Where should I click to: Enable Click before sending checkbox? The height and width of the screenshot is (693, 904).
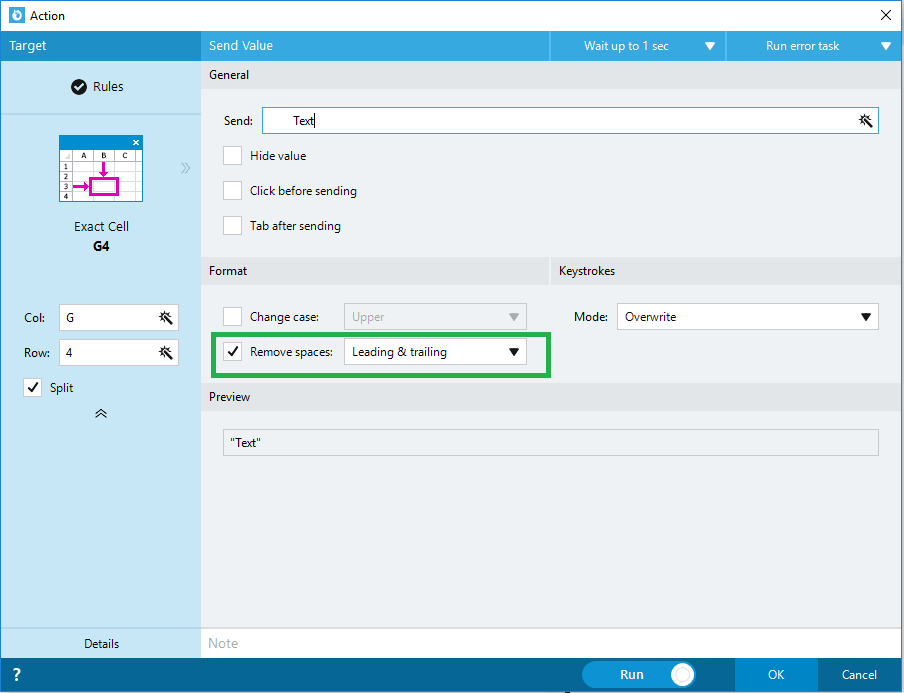pos(232,190)
